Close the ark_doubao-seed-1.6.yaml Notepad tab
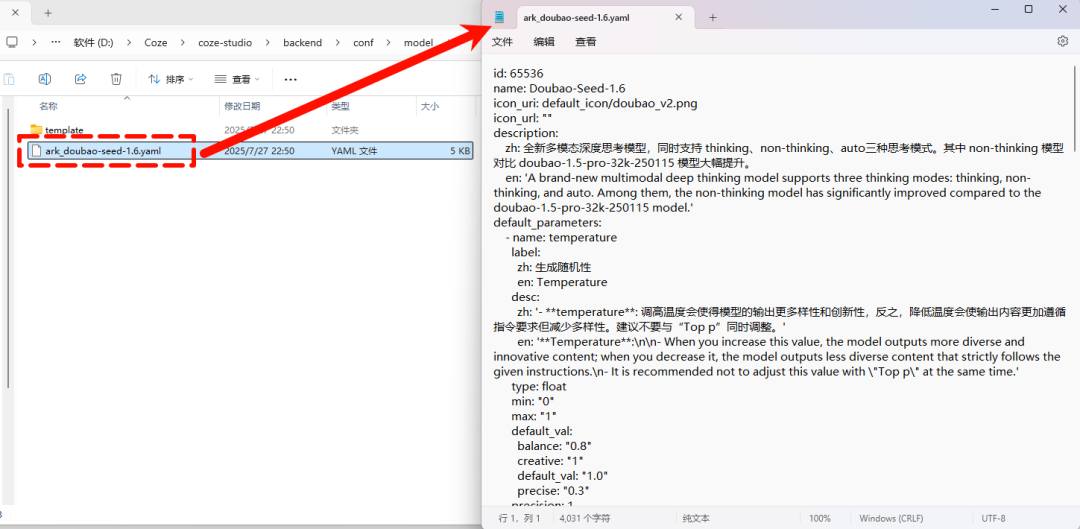Screen dimensions: 1080x529 click(678, 17)
